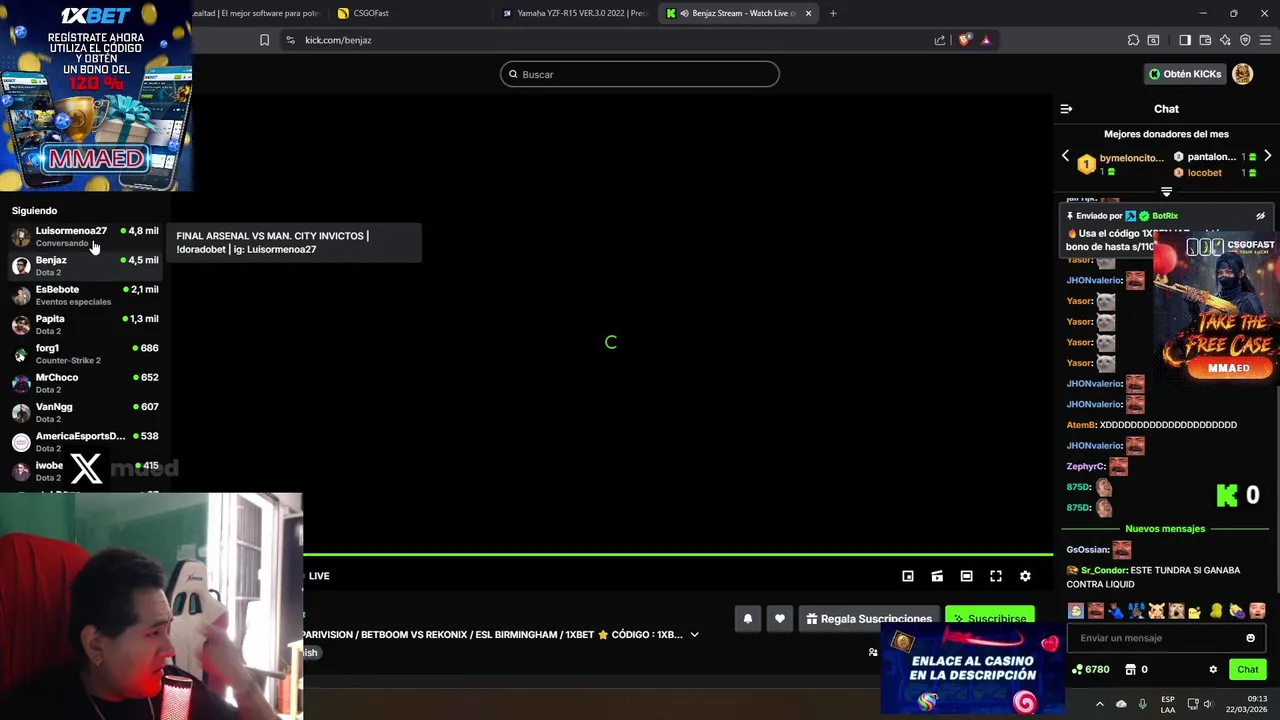Hide the pinned BotRix message
The width and height of the screenshot is (1280, 720).
point(1260,216)
